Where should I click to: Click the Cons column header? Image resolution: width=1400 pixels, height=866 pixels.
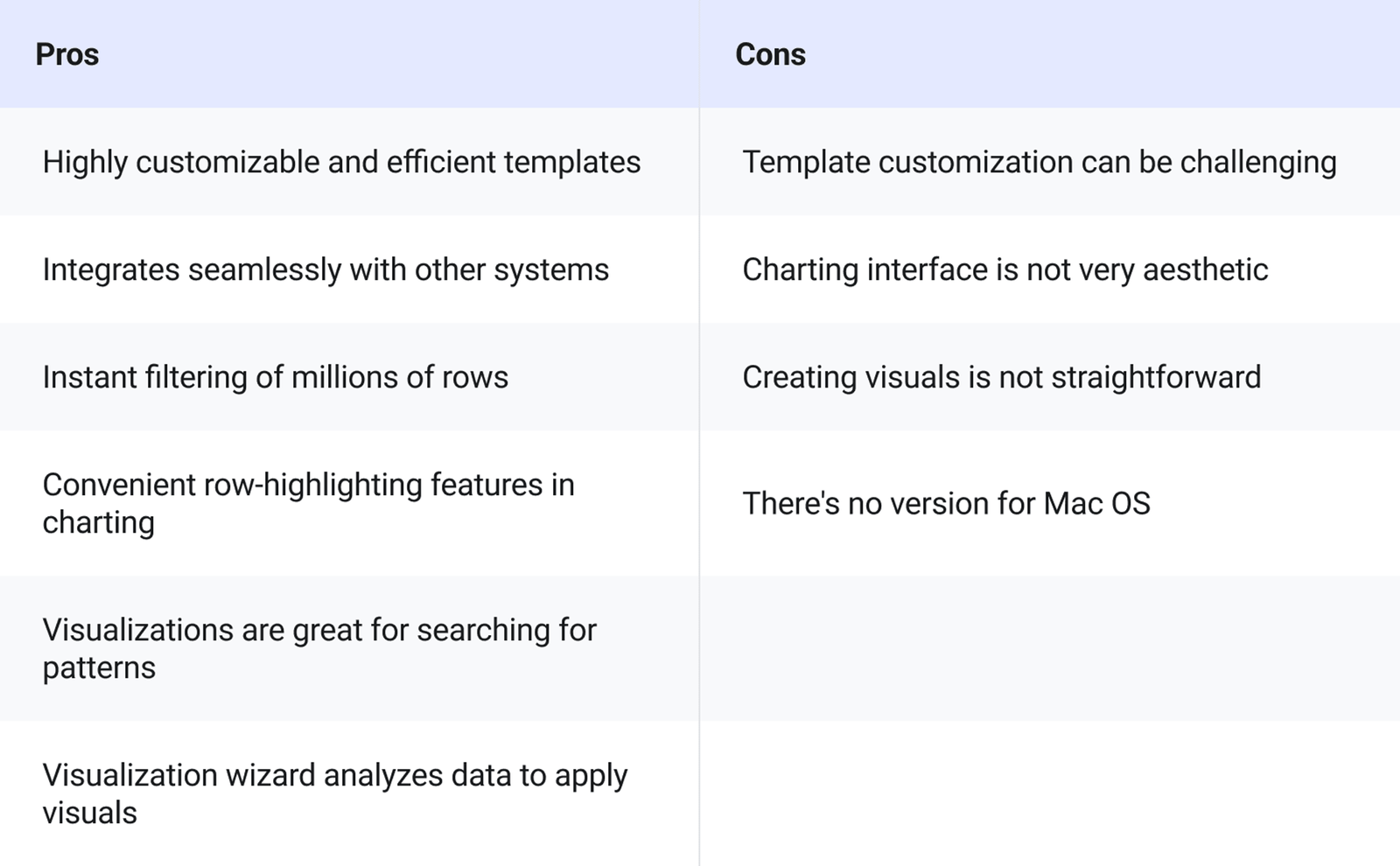[x=770, y=54]
